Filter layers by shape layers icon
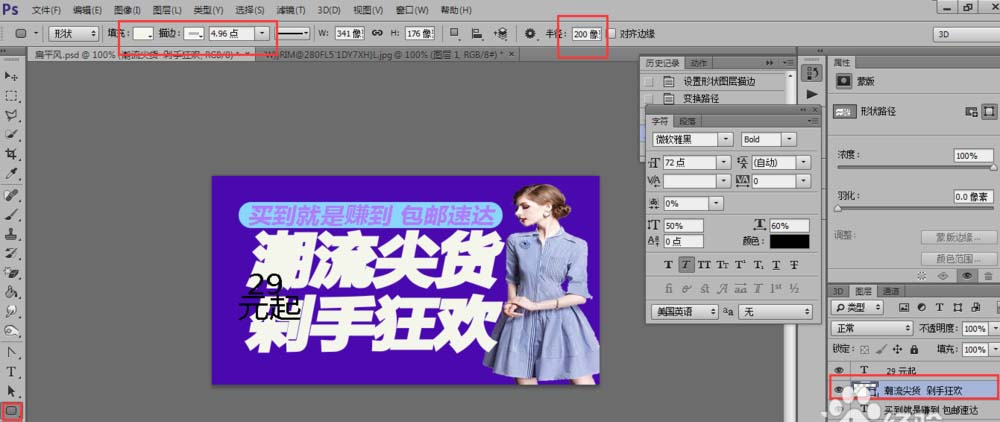This screenshot has height=422, width=1000. click(x=958, y=307)
